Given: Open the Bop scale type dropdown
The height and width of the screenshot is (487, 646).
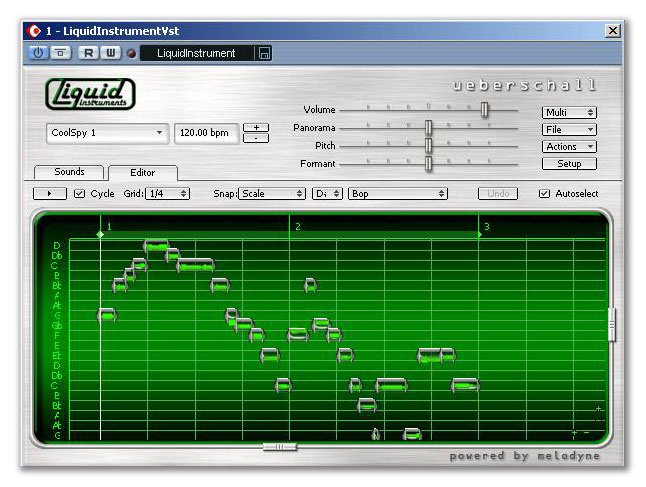Looking at the screenshot, I should pos(398,194).
